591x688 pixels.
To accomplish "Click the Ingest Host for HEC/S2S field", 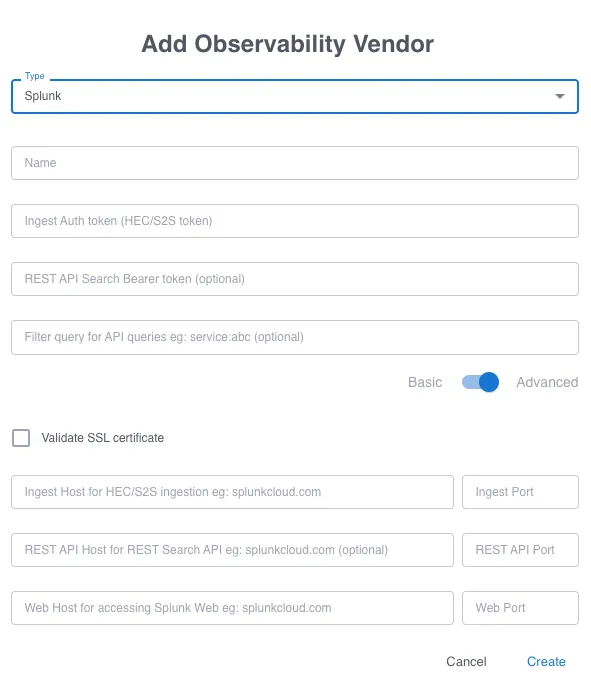I will 232,492.
